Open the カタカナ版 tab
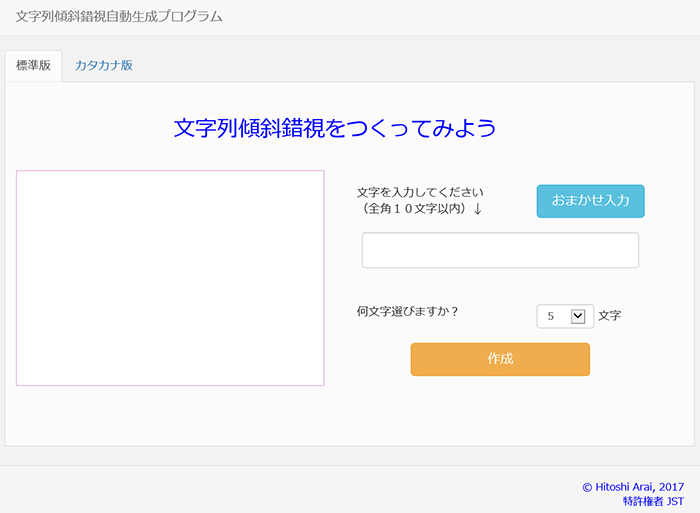Viewport: 700px width, 513px height. (x=104, y=66)
